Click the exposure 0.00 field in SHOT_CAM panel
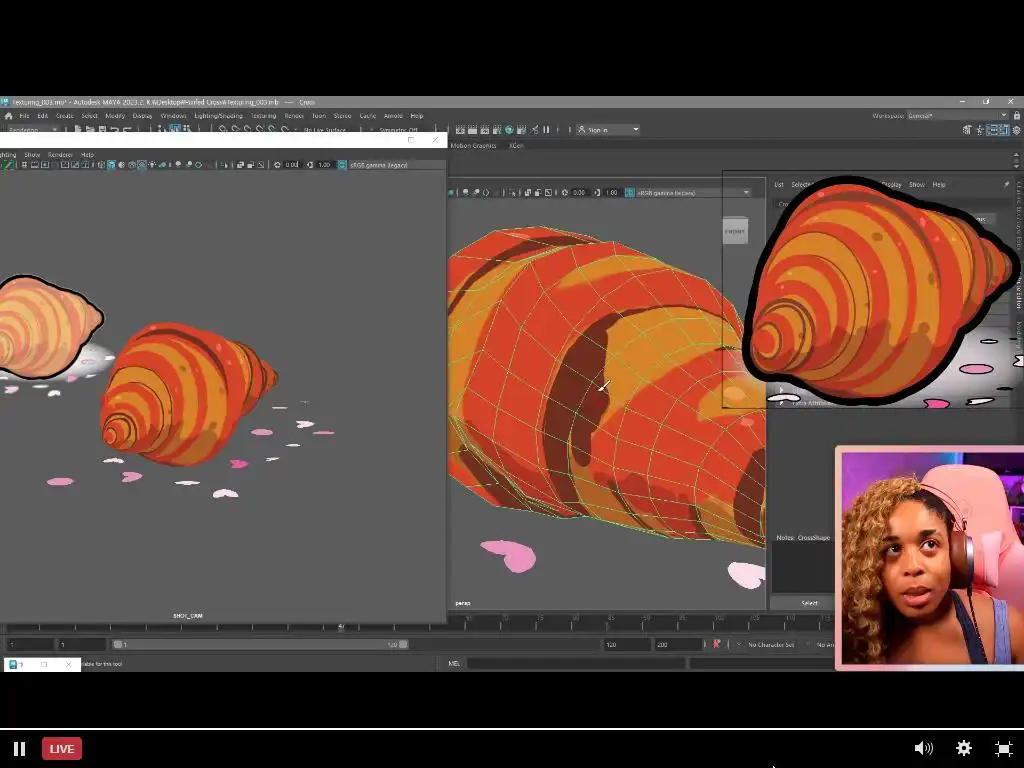1024x768 pixels. point(291,165)
